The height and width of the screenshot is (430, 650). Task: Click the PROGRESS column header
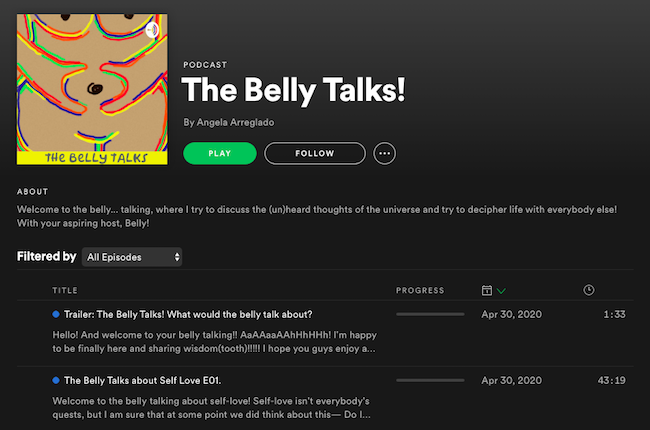(x=419, y=291)
